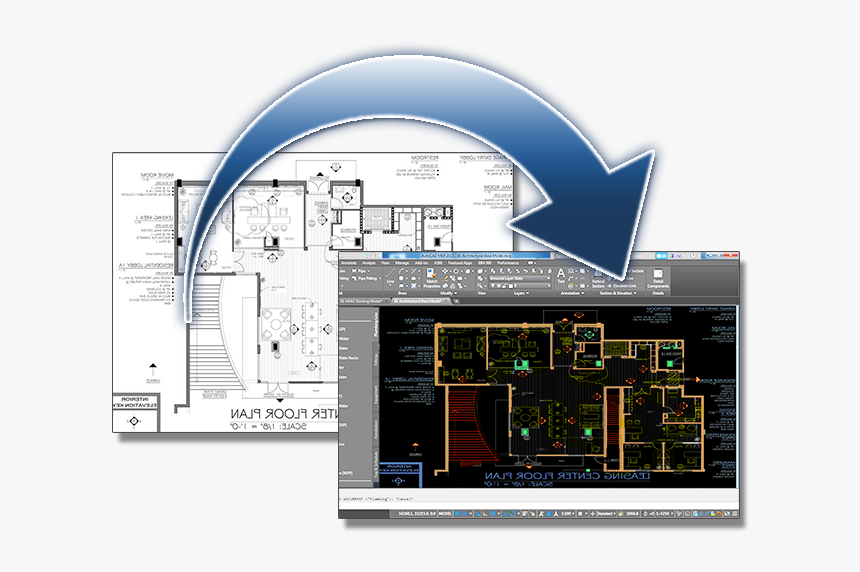Open the Equipment tool palette tab

point(376,395)
